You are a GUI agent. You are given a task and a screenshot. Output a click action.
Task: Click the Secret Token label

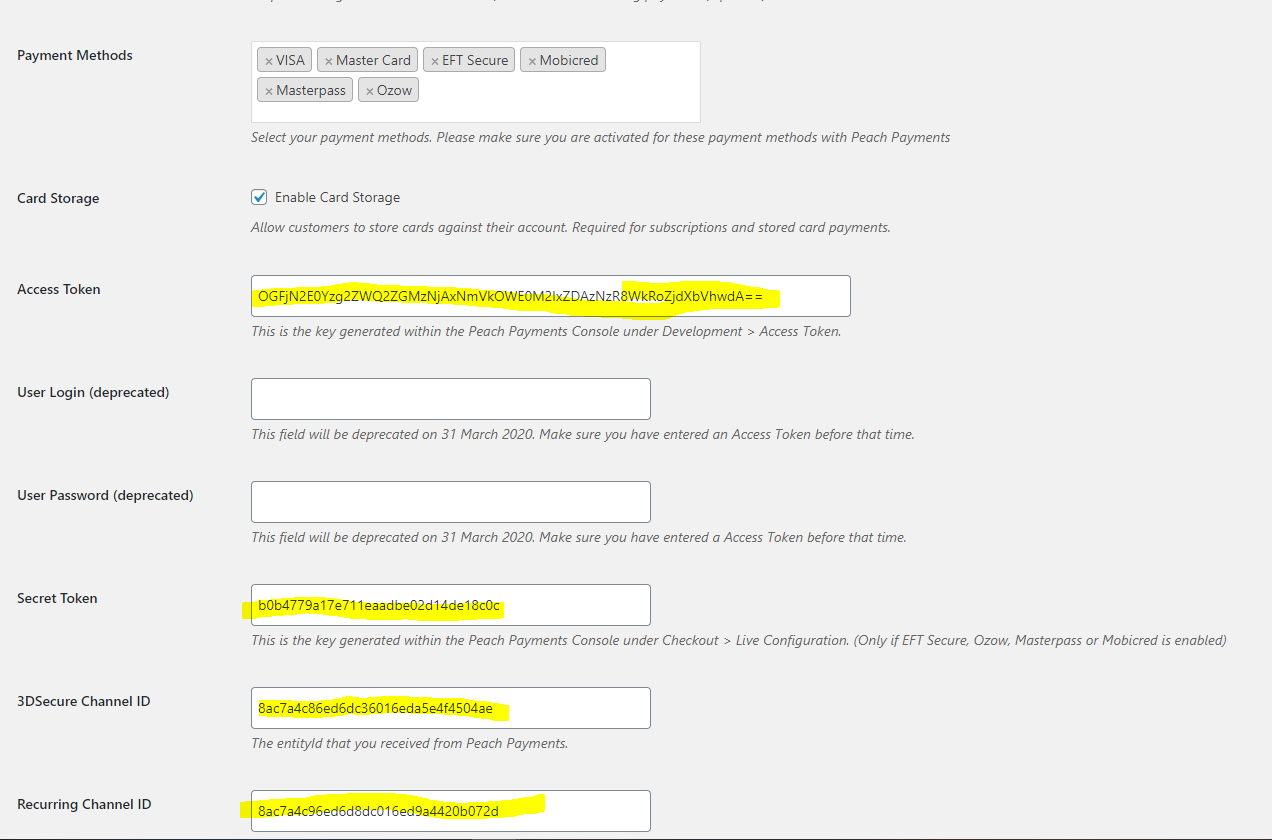point(57,598)
